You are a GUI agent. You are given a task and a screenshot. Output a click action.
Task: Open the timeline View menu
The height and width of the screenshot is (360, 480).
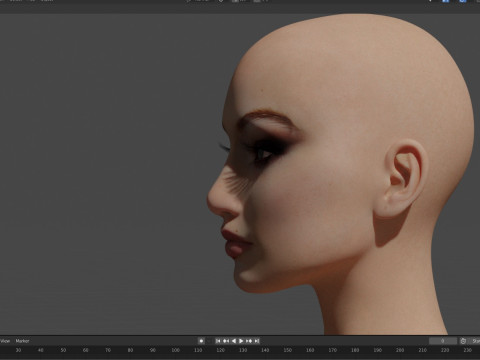click(5, 341)
